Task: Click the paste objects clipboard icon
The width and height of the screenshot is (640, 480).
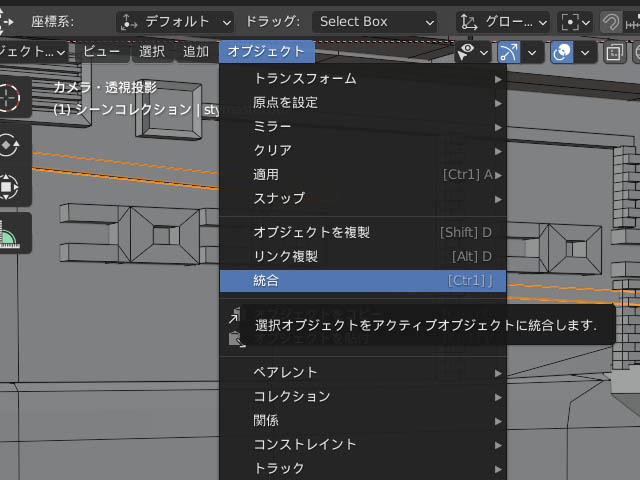Action: 234,339
